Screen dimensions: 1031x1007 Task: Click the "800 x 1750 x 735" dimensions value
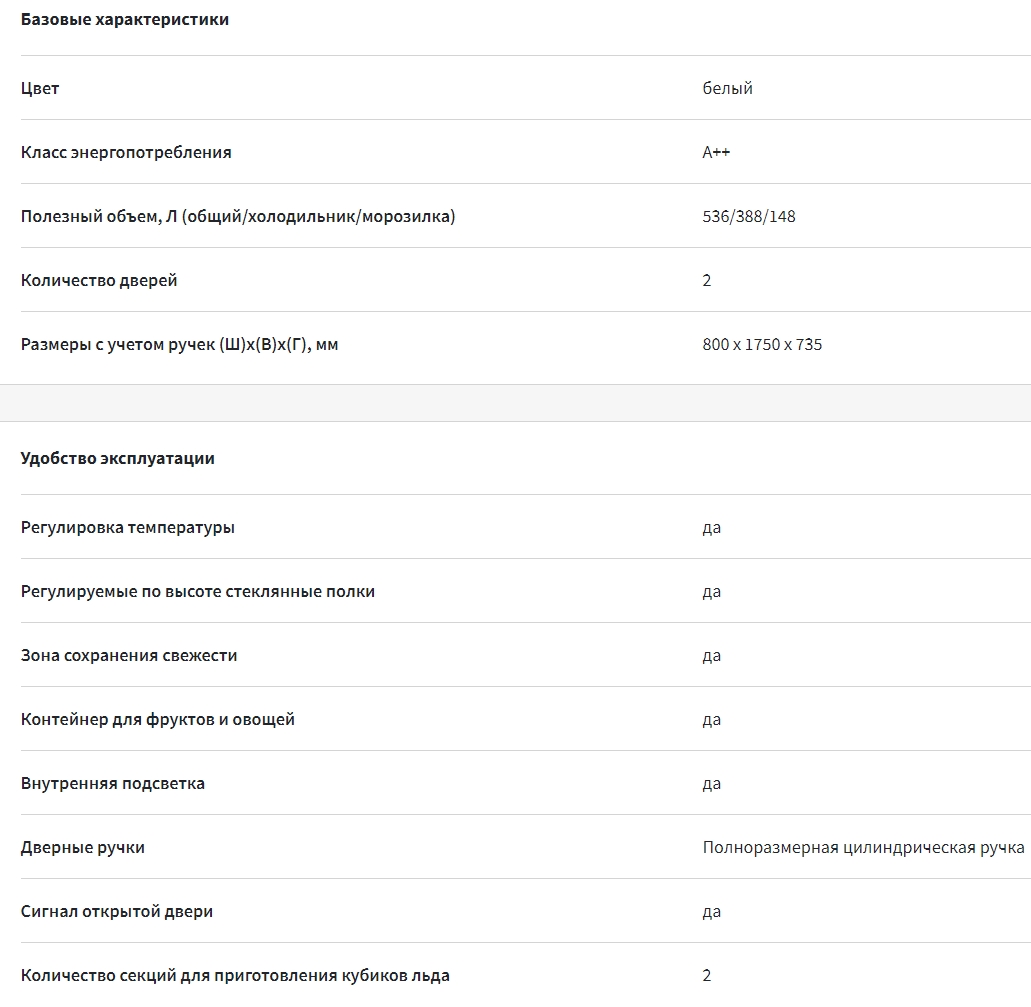(x=762, y=344)
